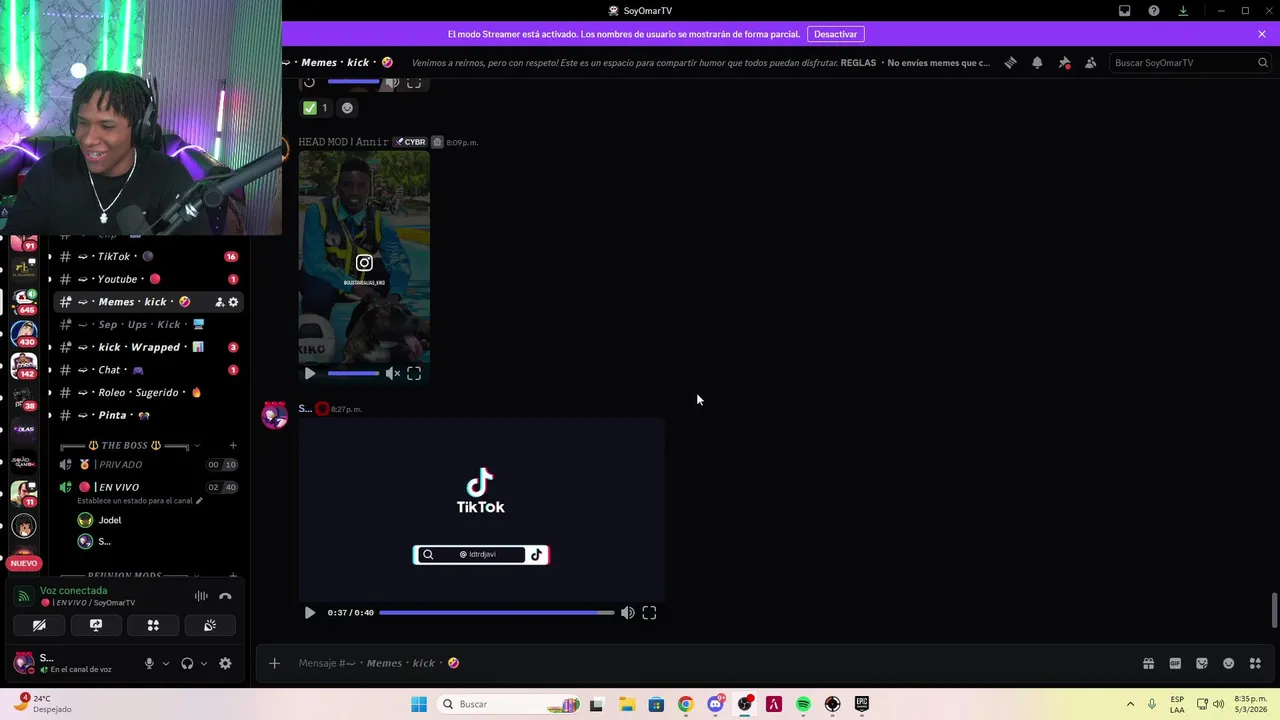The height and width of the screenshot is (720, 1280).
Task: Open Spotify from the taskbar
Action: tap(803, 704)
